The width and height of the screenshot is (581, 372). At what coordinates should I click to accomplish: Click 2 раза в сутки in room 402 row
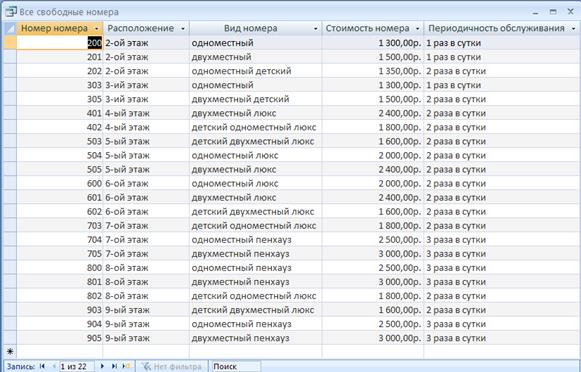502,127
